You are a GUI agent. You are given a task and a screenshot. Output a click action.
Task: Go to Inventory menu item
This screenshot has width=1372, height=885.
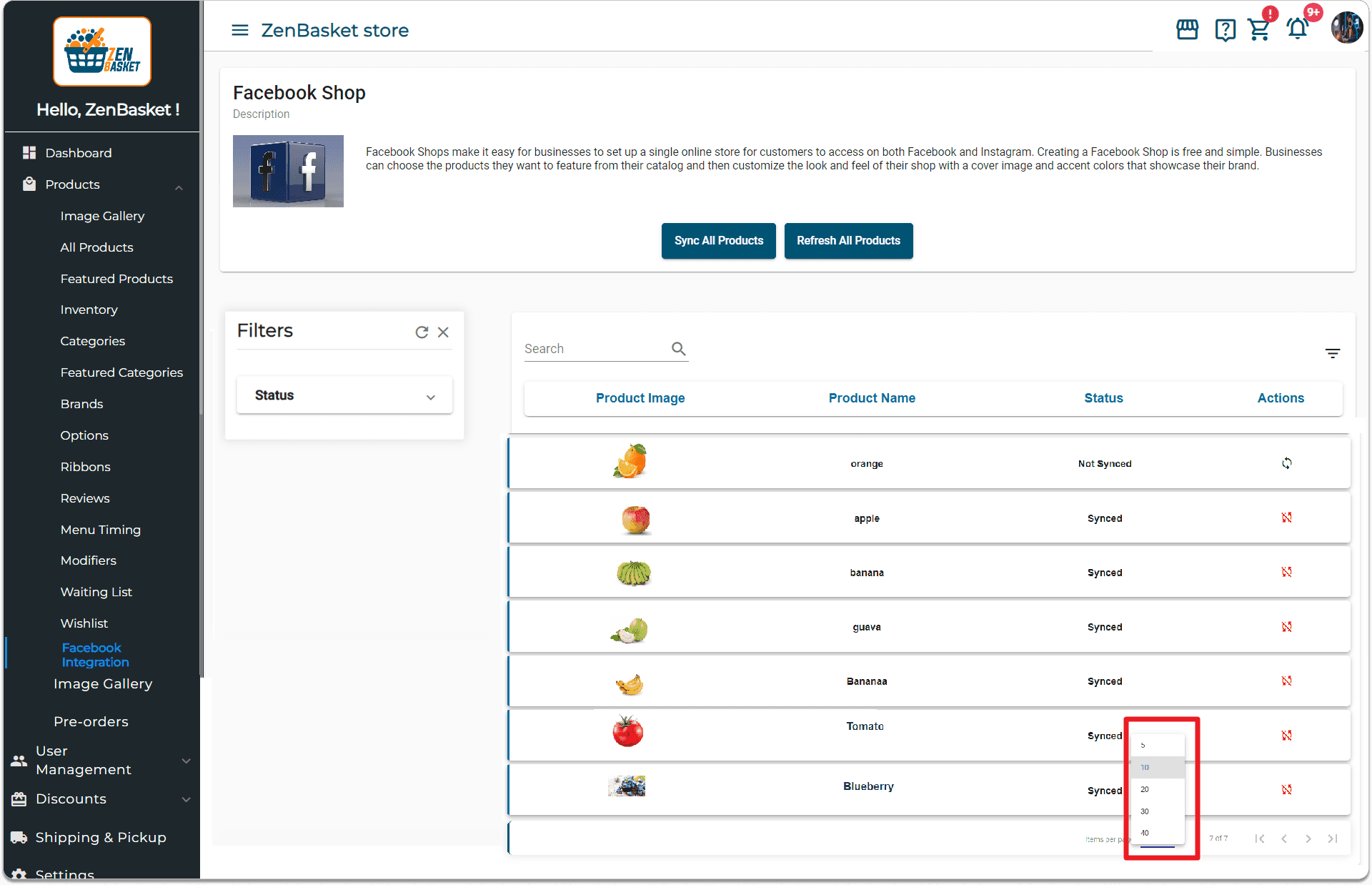pyautogui.click(x=89, y=310)
